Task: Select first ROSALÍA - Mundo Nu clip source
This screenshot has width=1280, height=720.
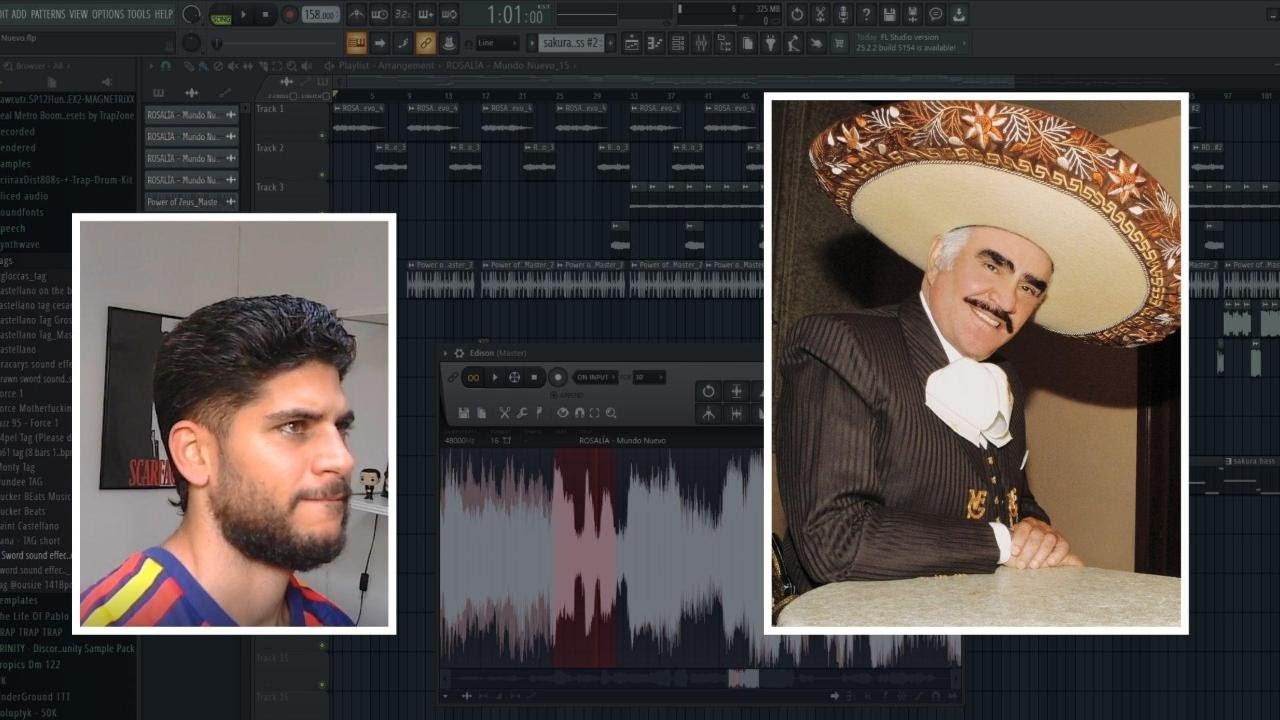Action: click(x=192, y=115)
